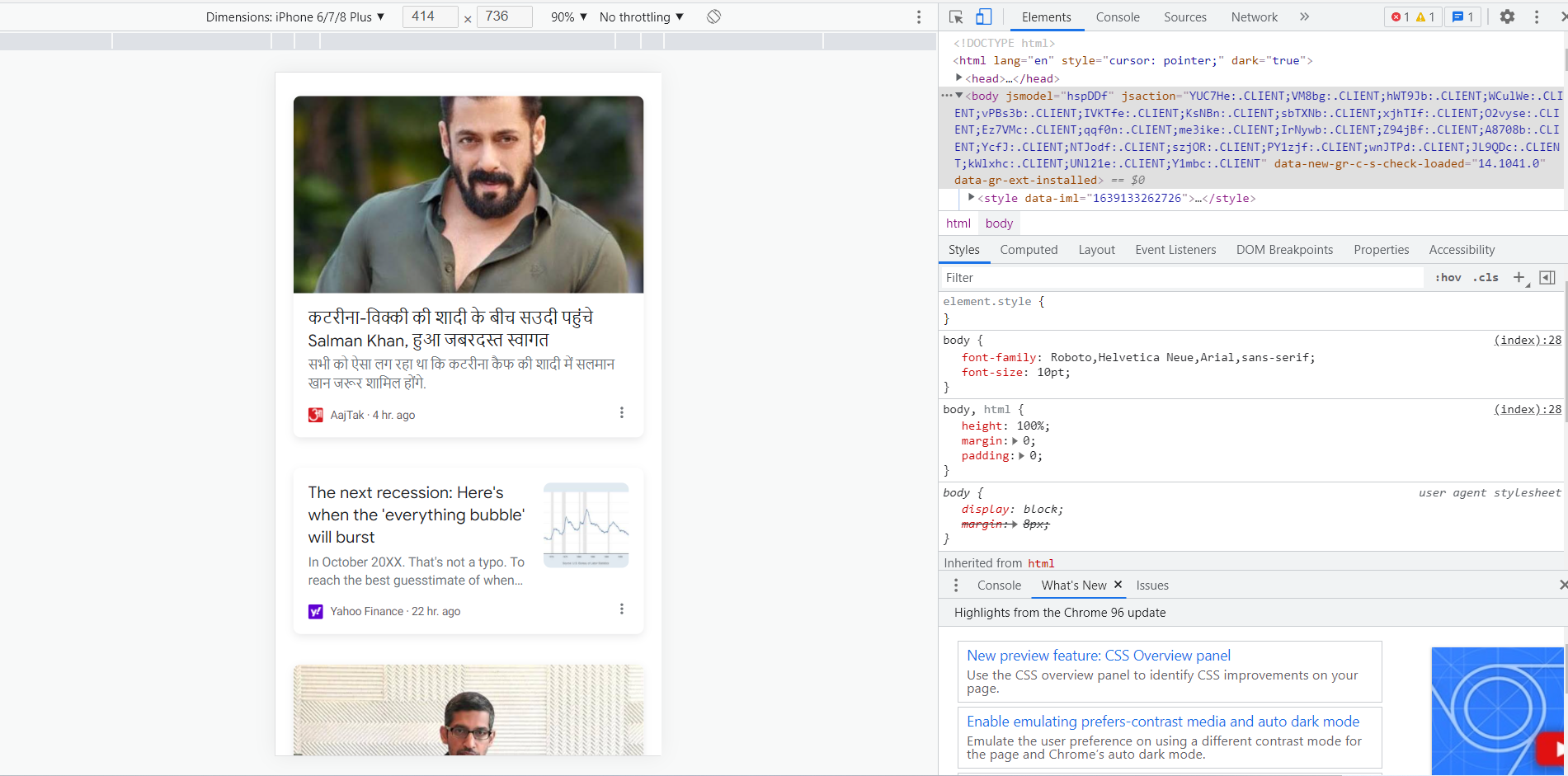Expand the head element node
1568x776 pixels.
(x=959, y=78)
